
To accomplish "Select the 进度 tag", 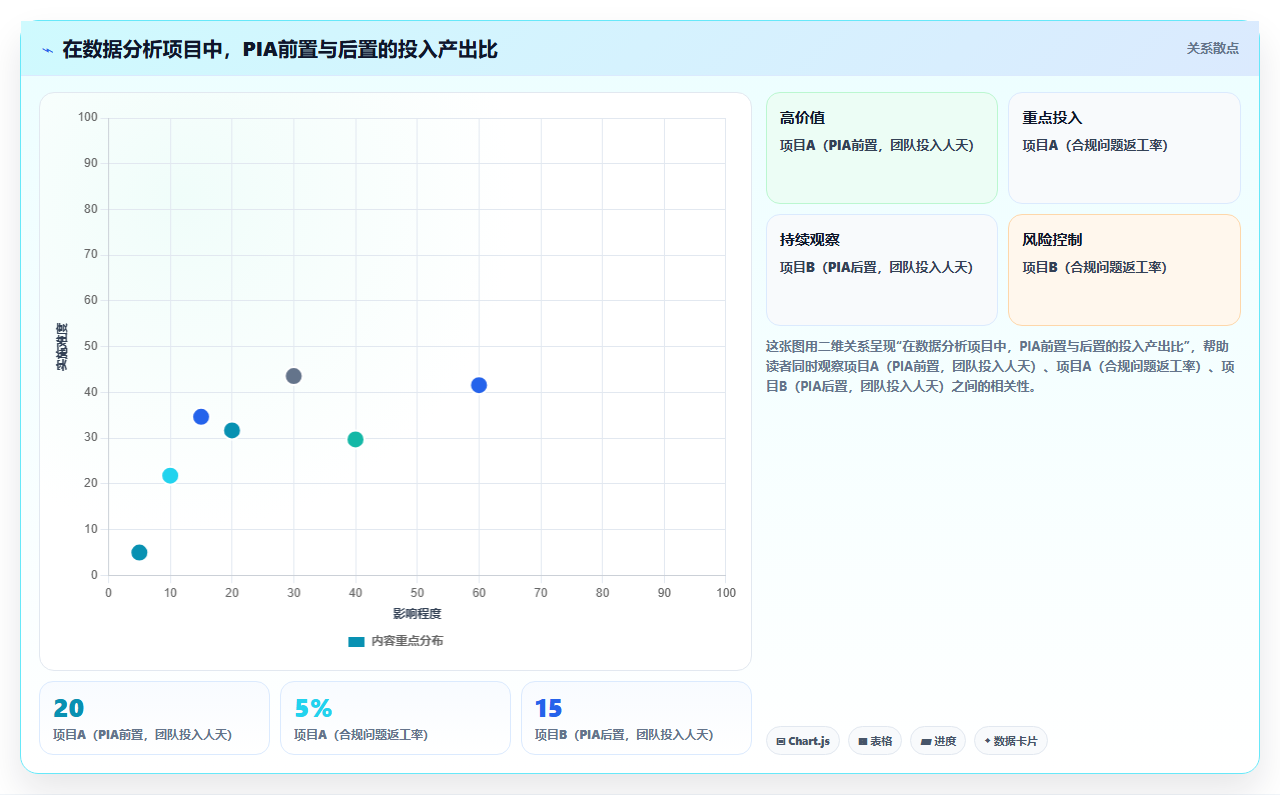I will 938,741.
